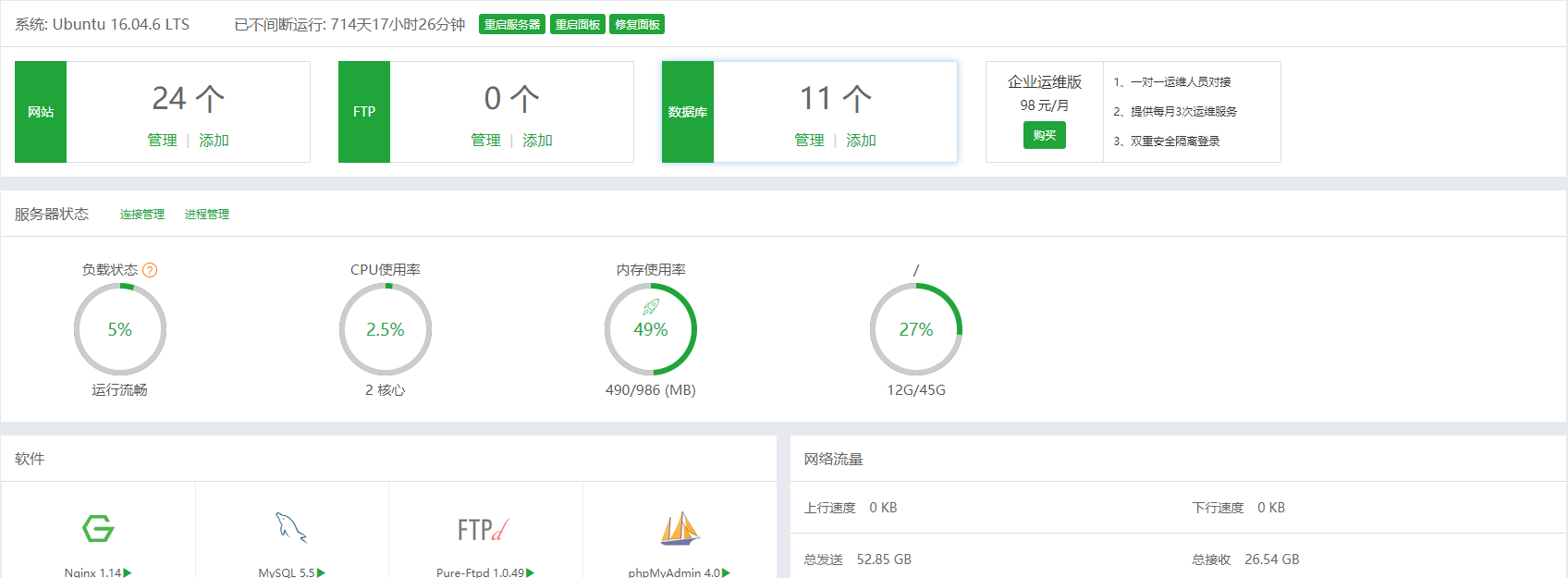This screenshot has height=578, width=1568.
Task: Click the Nginx software icon
Action: (98, 528)
